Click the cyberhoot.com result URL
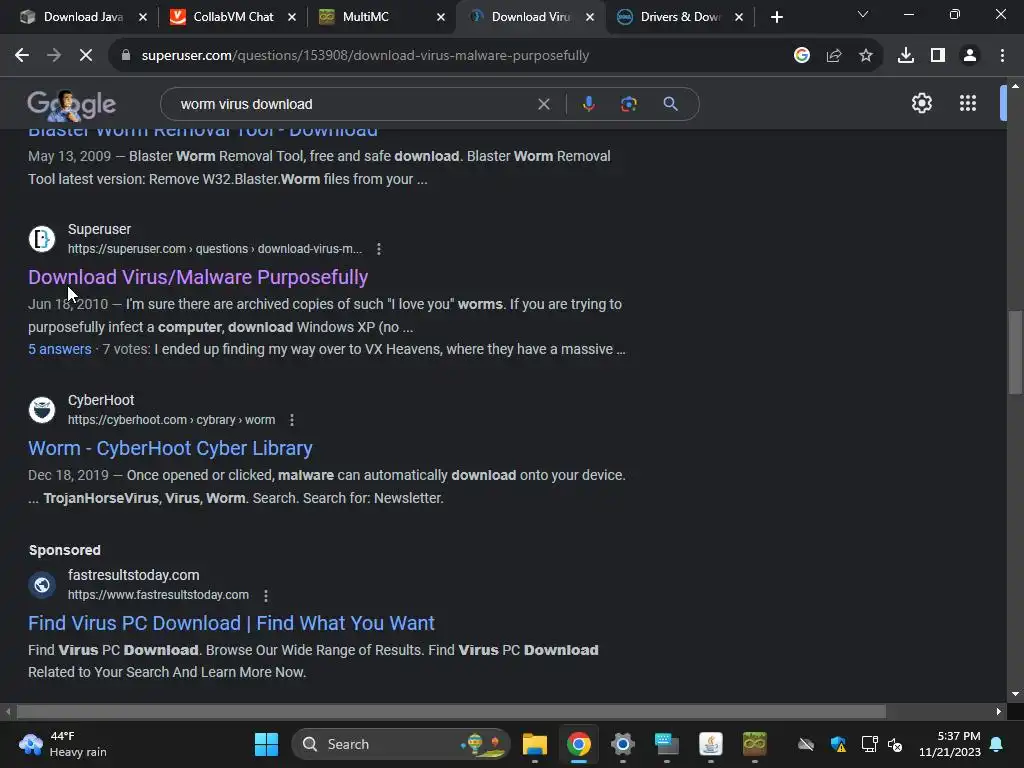The height and width of the screenshot is (768, 1024). coord(171,420)
